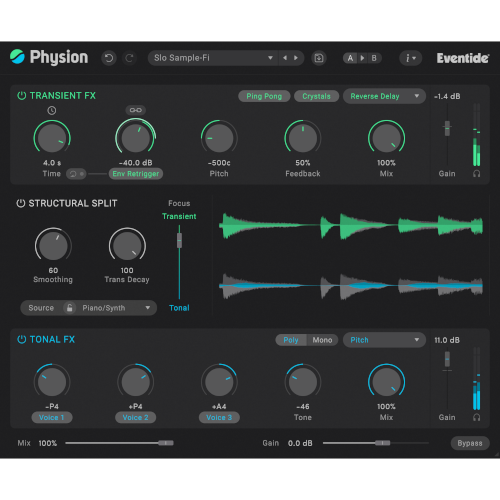Toggle the Bypass button
Viewport: 500px width, 500px height.
pyautogui.click(x=470, y=443)
